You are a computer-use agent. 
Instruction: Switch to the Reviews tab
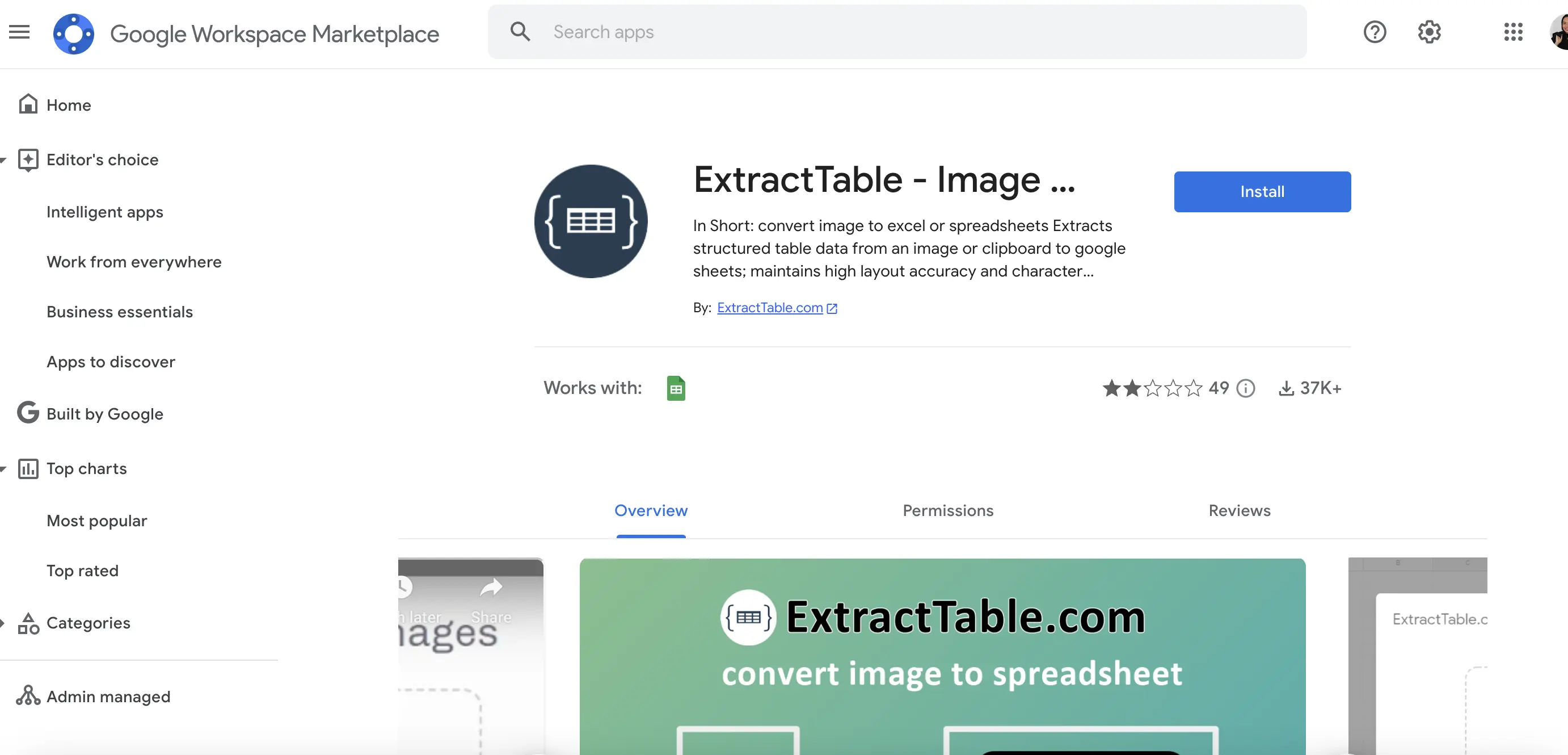pyautogui.click(x=1240, y=510)
